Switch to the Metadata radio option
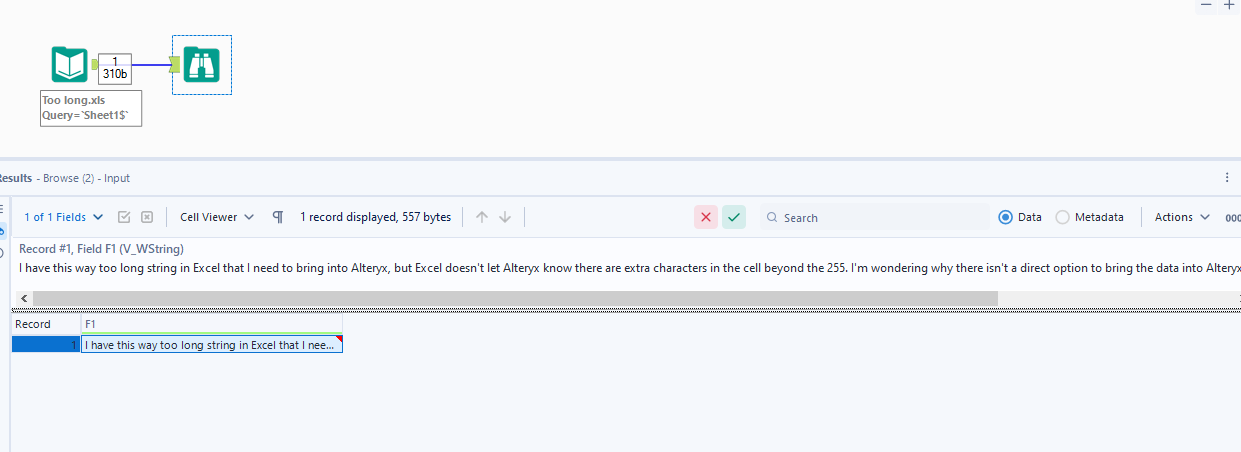 click(1063, 217)
